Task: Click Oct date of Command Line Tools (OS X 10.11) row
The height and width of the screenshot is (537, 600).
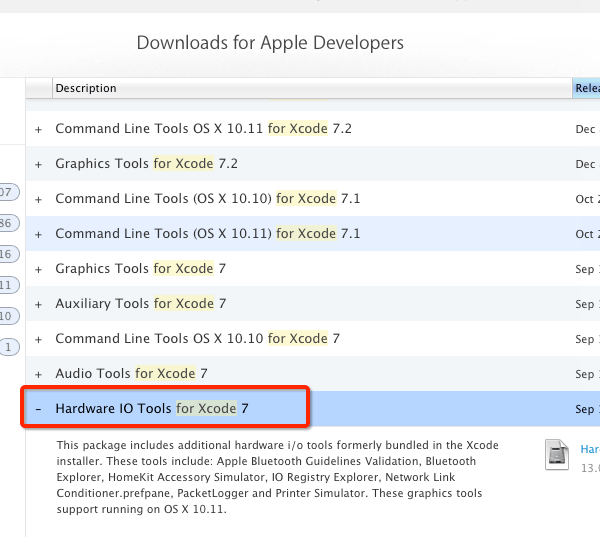Action: [587, 234]
